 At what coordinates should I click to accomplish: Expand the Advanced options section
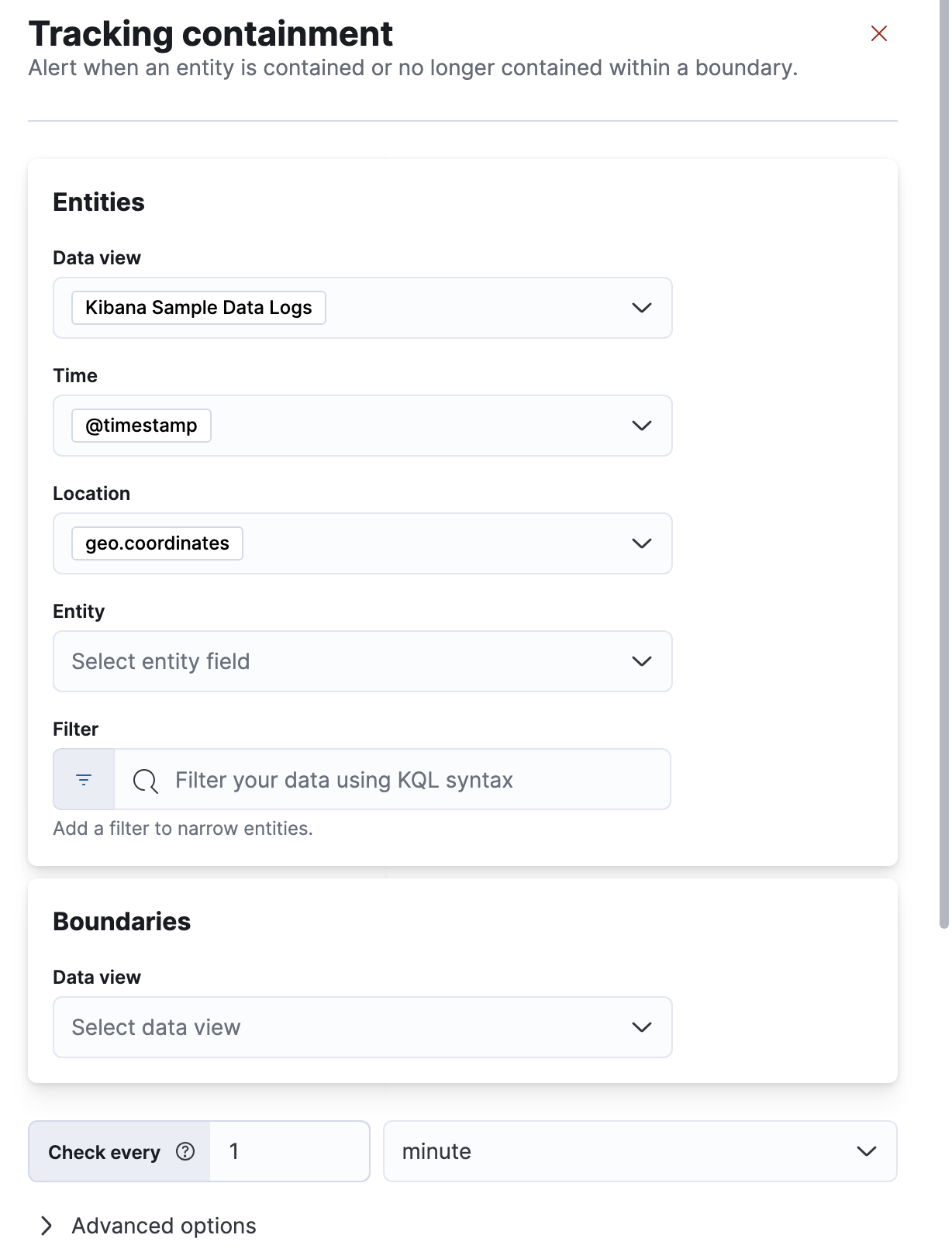pos(163,1226)
